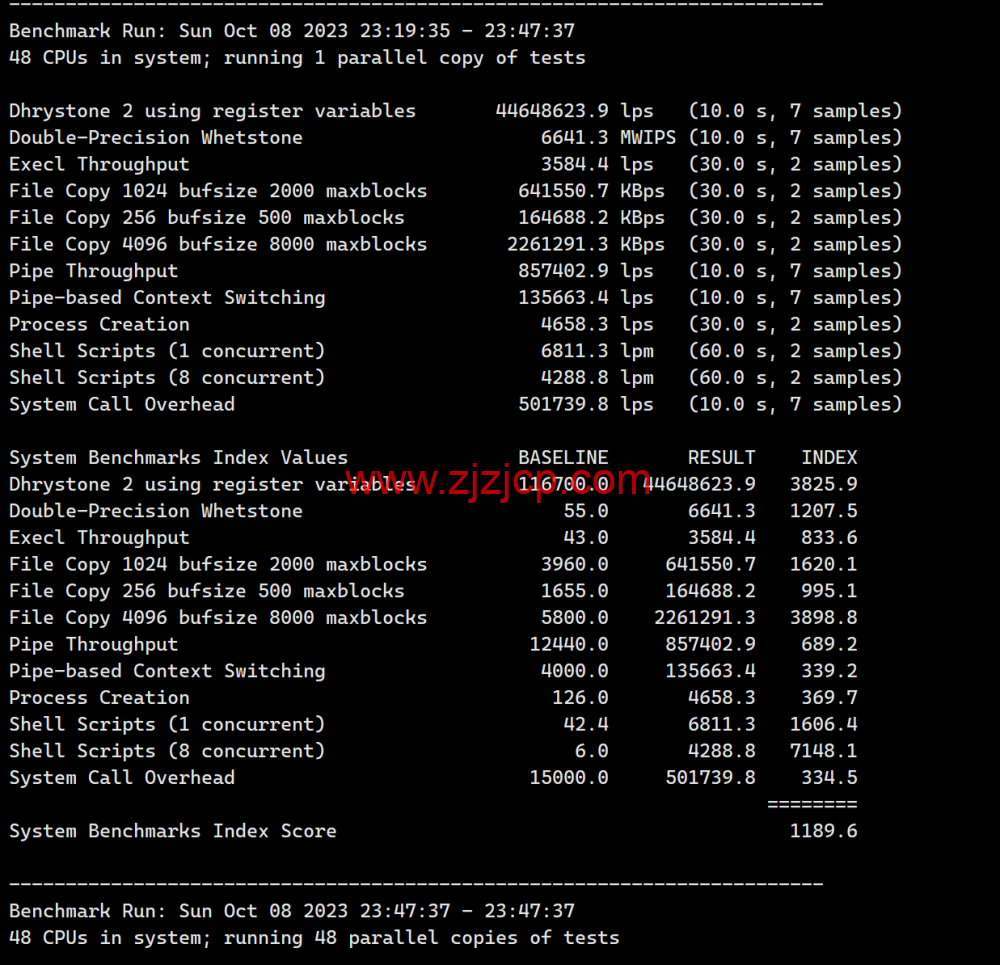Click the System Benchmarks Index Score line
1000x965 pixels.
point(172,830)
